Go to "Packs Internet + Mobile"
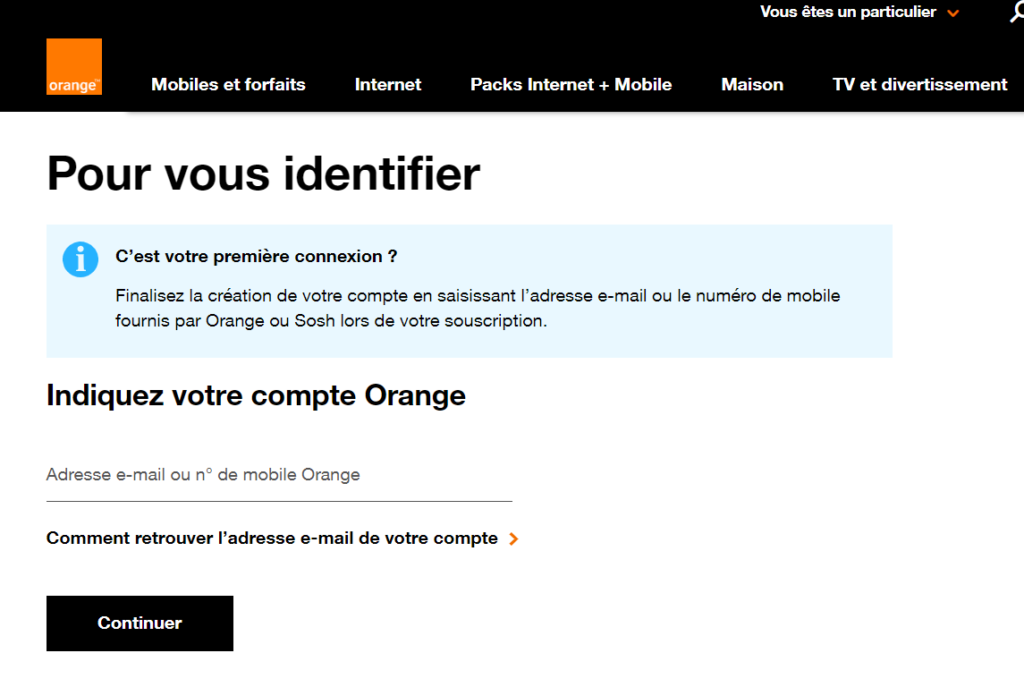1024x687 pixels. click(x=571, y=85)
